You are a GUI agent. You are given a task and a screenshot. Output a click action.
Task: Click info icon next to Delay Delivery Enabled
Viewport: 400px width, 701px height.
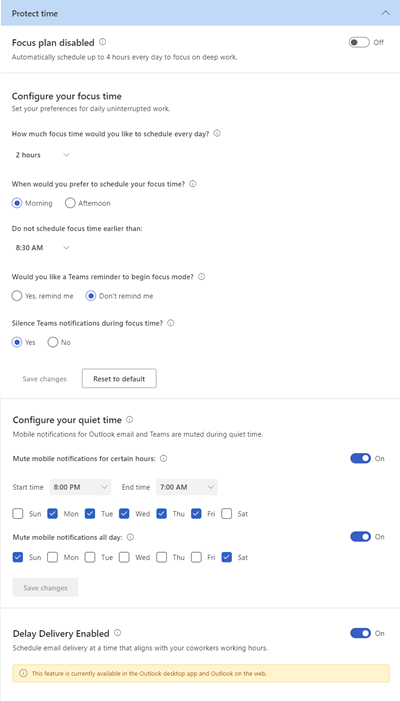[x=117, y=633]
